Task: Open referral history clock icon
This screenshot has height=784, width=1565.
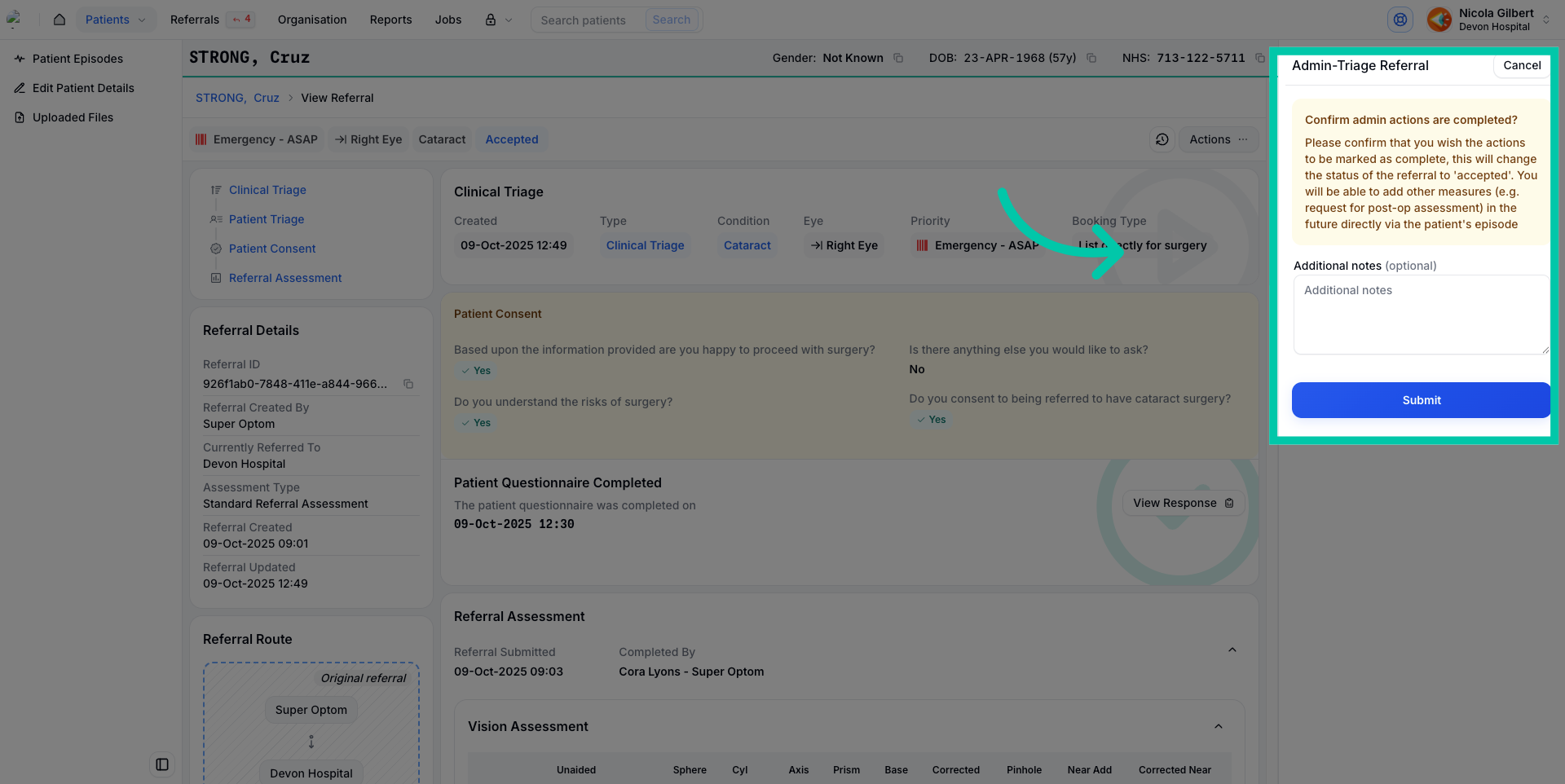Action: tap(1162, 139)
